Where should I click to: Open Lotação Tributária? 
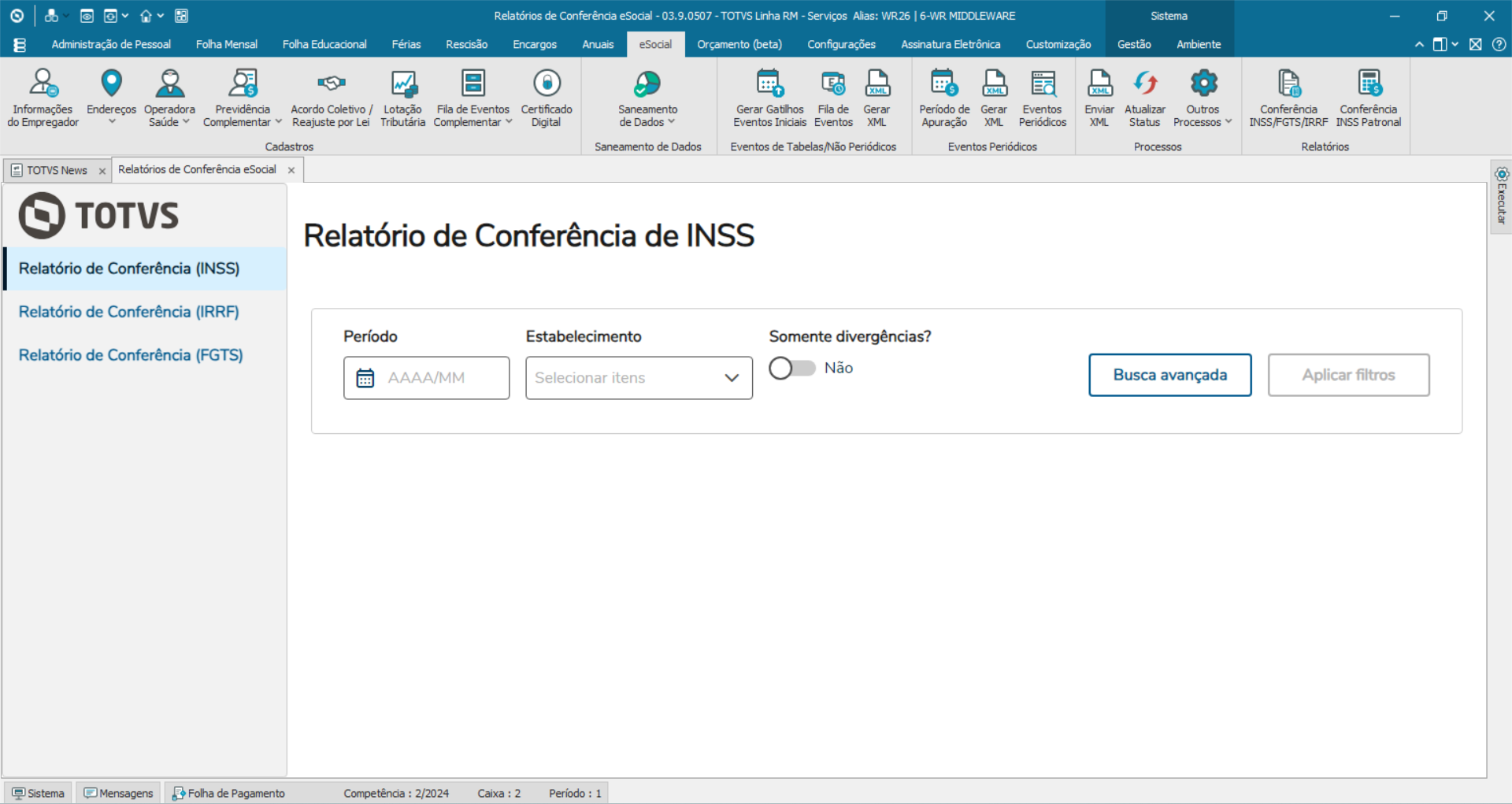[x=402, y=98]
